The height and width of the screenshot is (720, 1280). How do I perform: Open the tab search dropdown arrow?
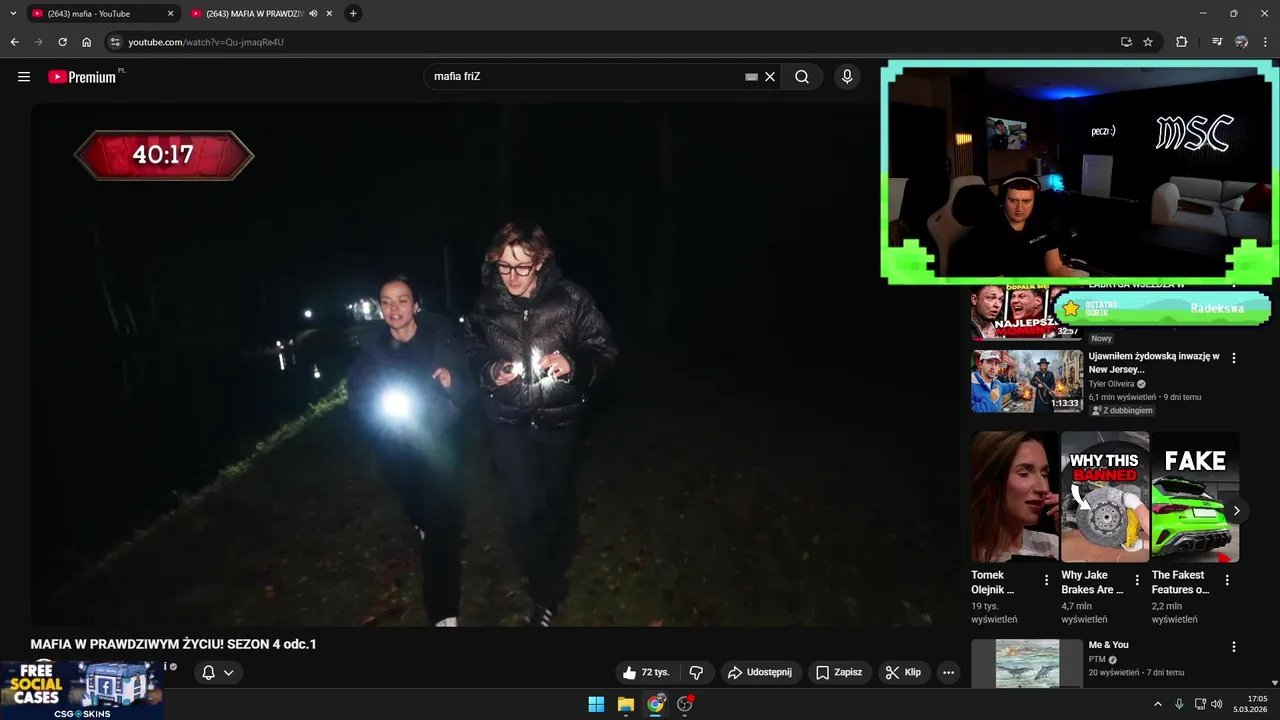13,14
